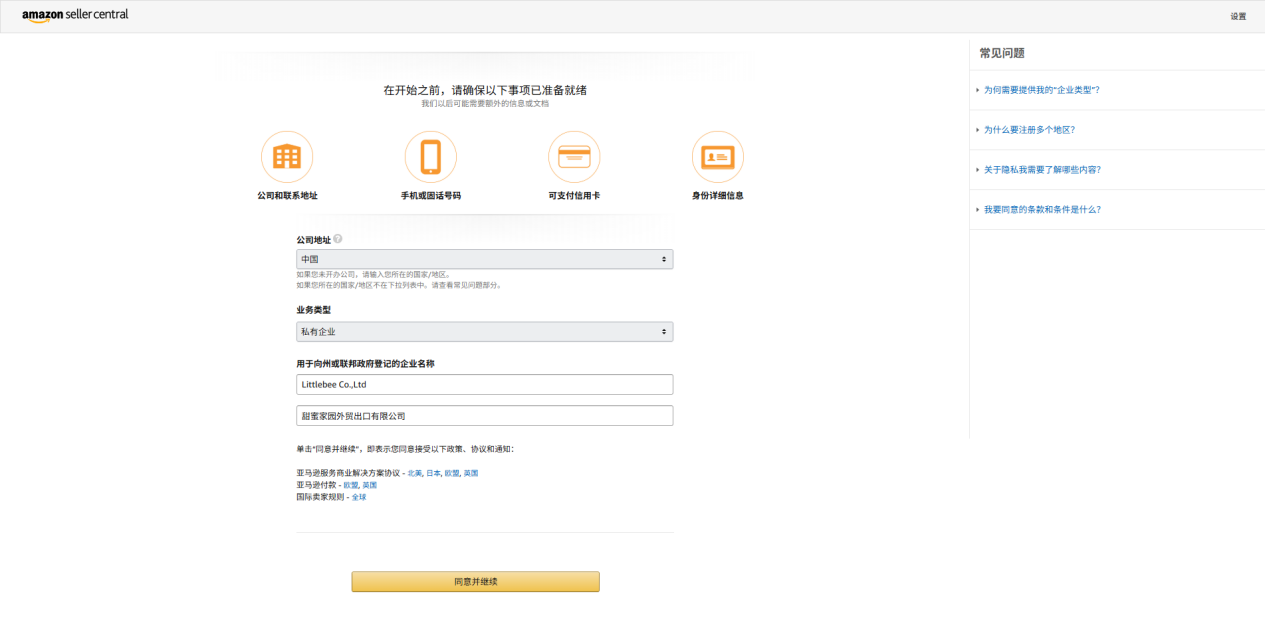Expand the FAQ 为何需要提供我的"企业类型"?

click(1041, 90)
